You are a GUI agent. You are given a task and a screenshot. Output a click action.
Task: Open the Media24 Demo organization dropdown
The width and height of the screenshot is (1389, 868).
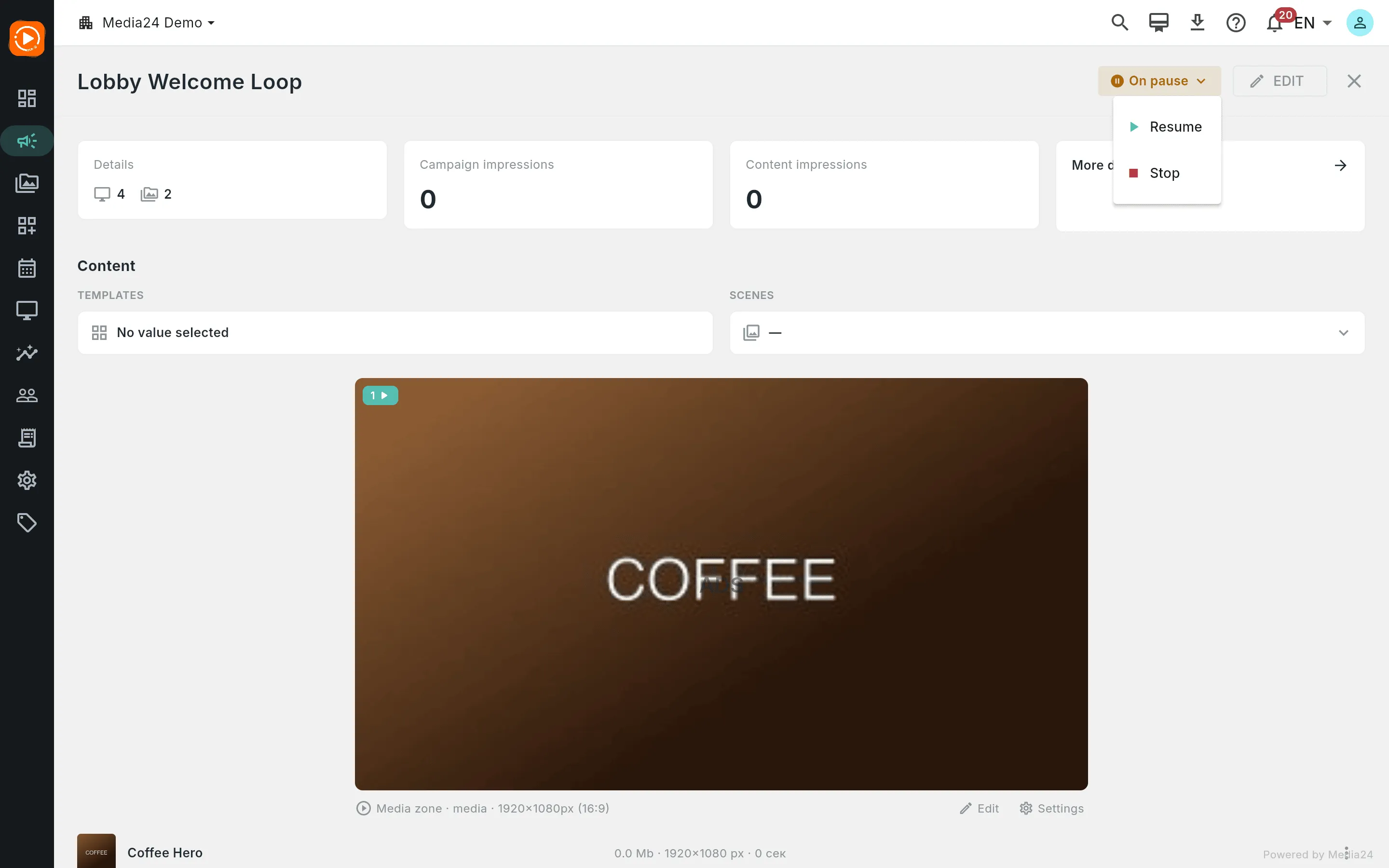[147, 22]
